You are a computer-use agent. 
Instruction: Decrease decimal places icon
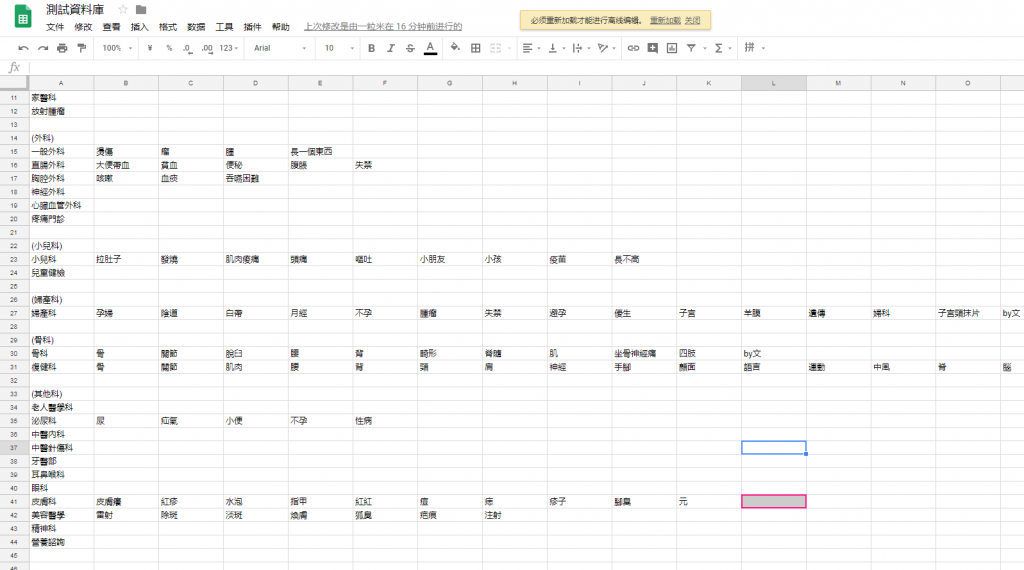pos(187,48)
